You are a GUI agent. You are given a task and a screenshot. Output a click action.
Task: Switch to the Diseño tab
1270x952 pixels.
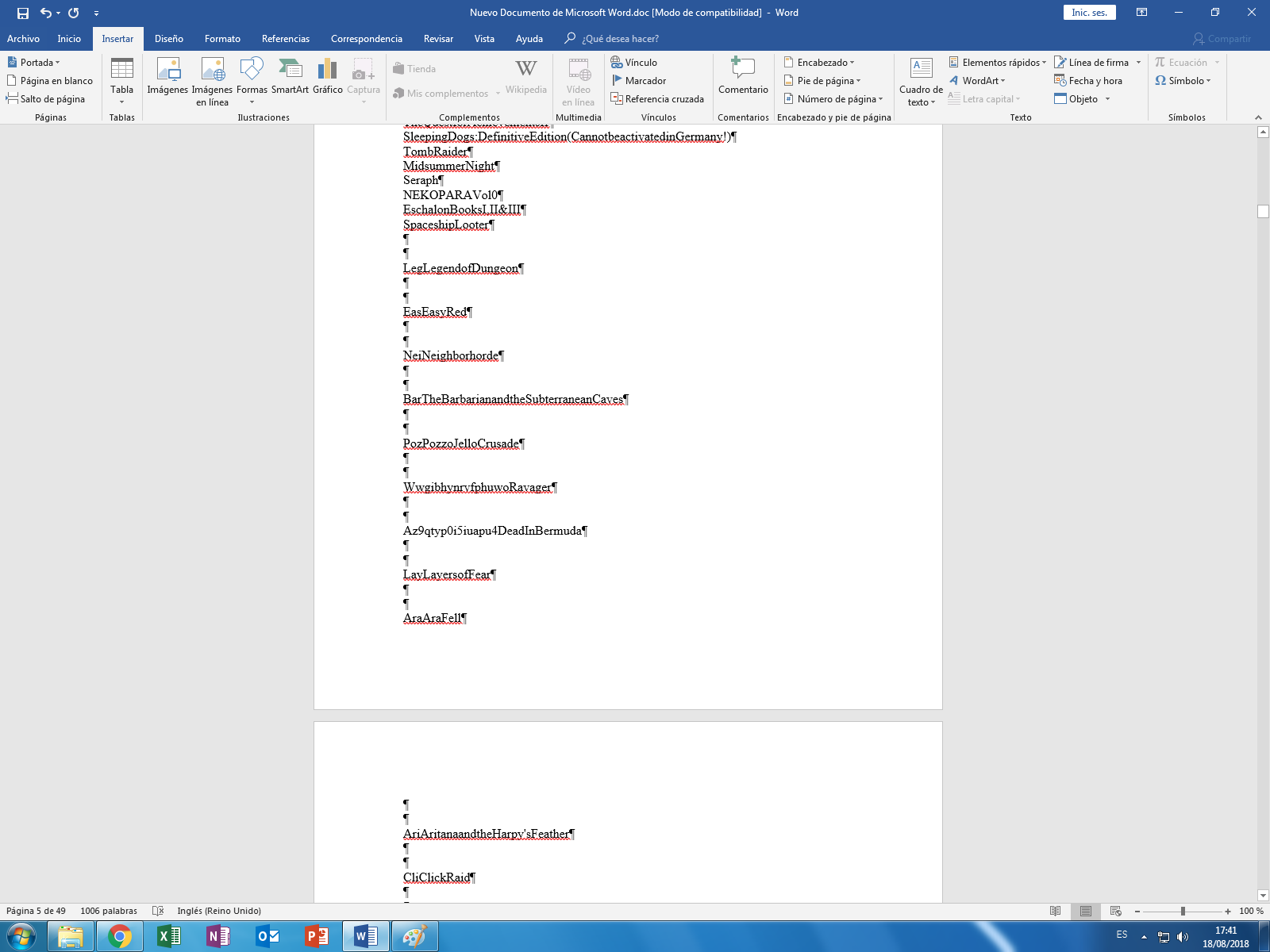[x=169, y=39]
